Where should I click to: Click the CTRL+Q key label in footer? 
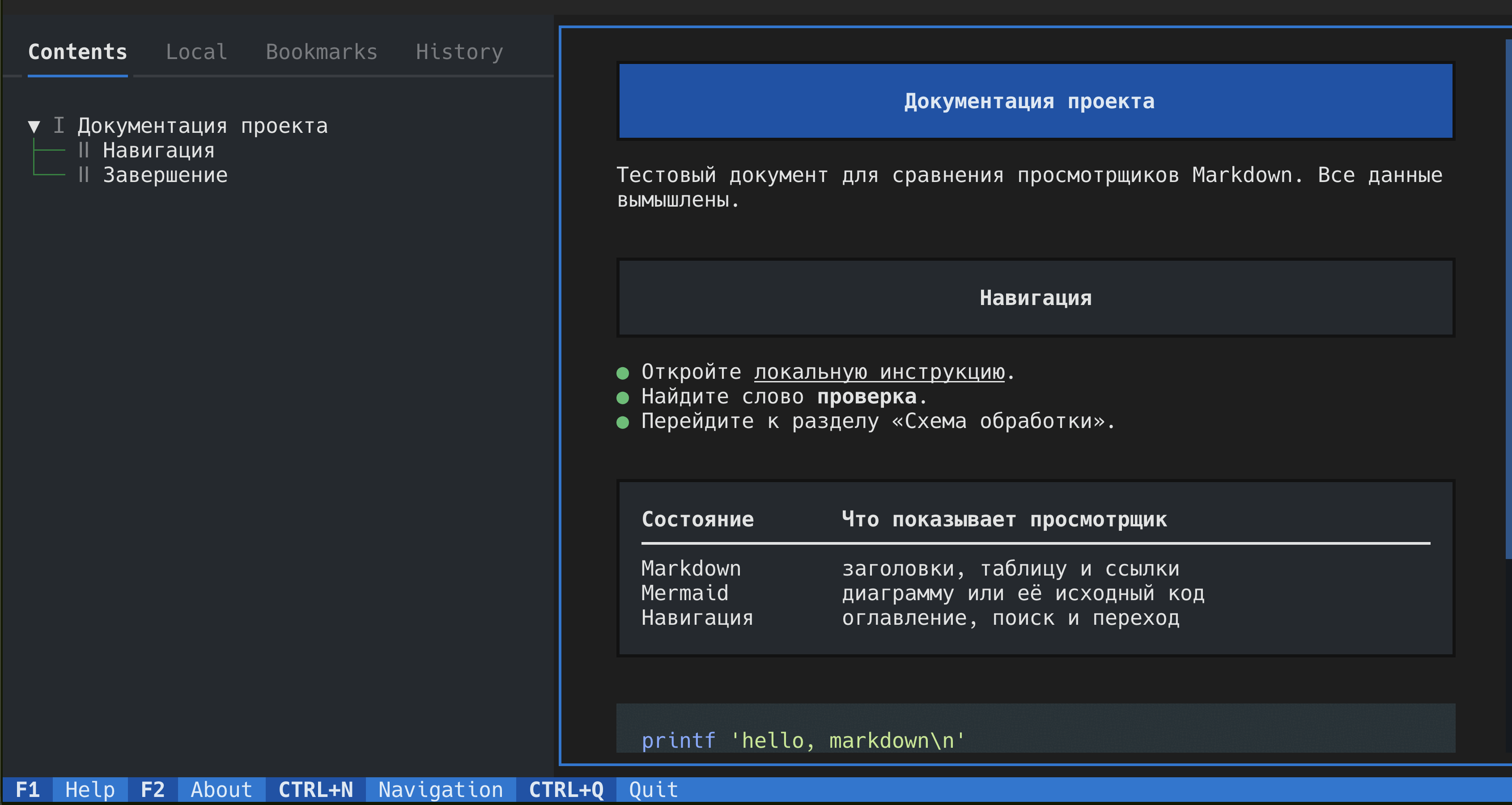pos(566,790)
